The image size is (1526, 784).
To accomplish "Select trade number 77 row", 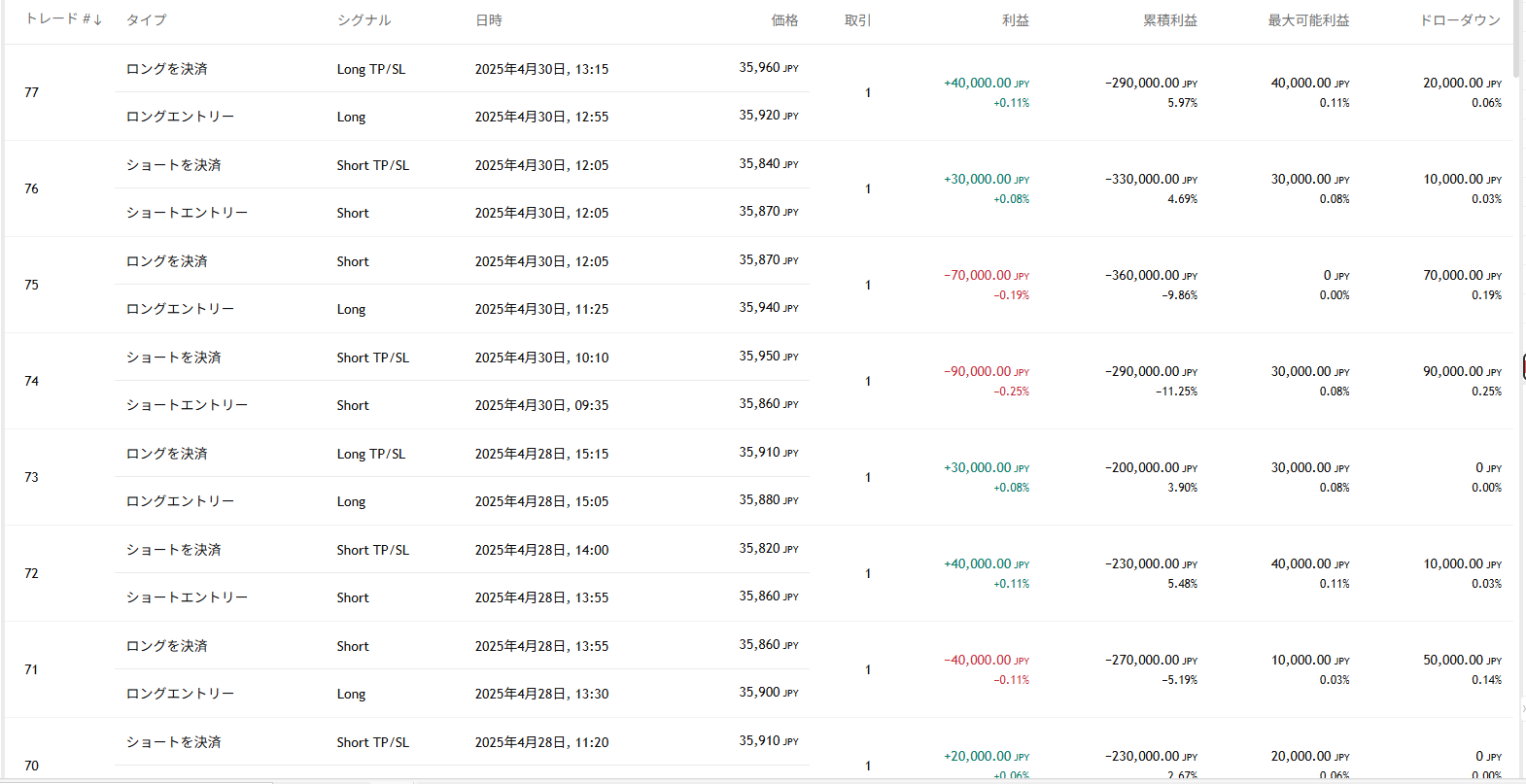I will (32, 92).
